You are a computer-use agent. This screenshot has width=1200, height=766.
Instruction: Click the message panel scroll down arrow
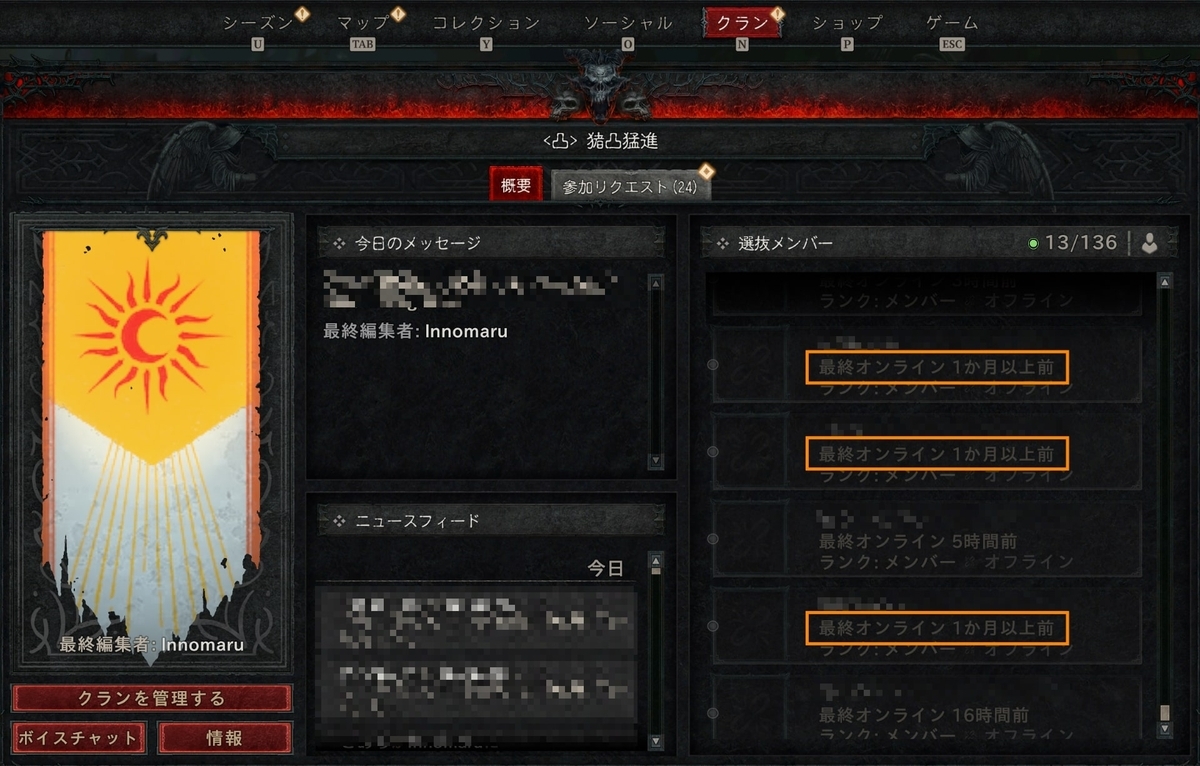pyautogui.click(x=655, y=461)
